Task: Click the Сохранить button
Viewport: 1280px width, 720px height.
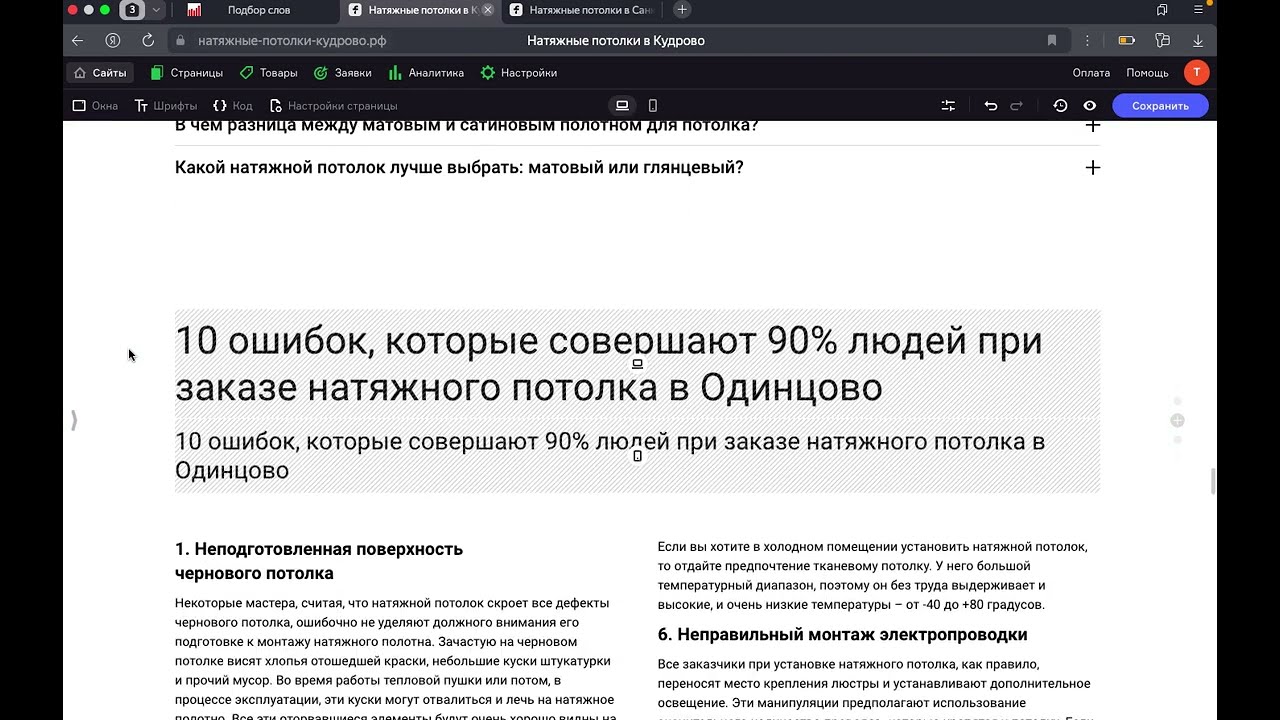Action: [x=1160, y=106]
